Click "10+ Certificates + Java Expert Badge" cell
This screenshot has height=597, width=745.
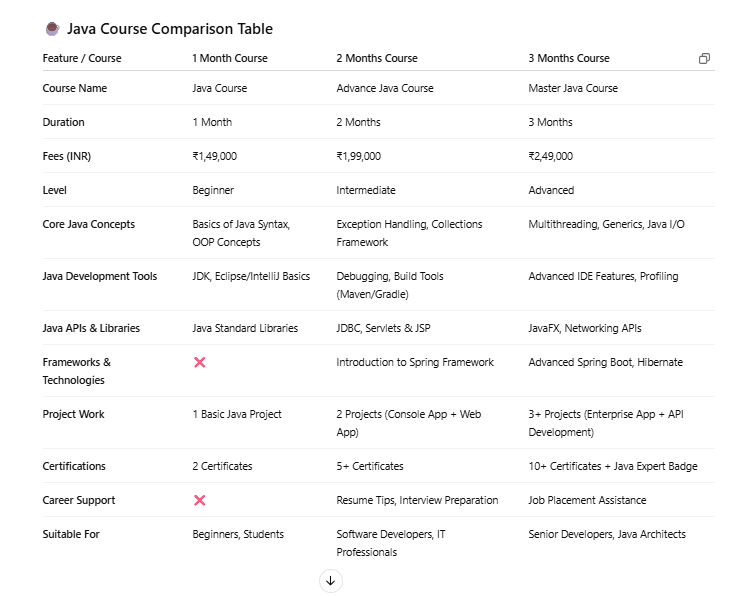point(613,466)
